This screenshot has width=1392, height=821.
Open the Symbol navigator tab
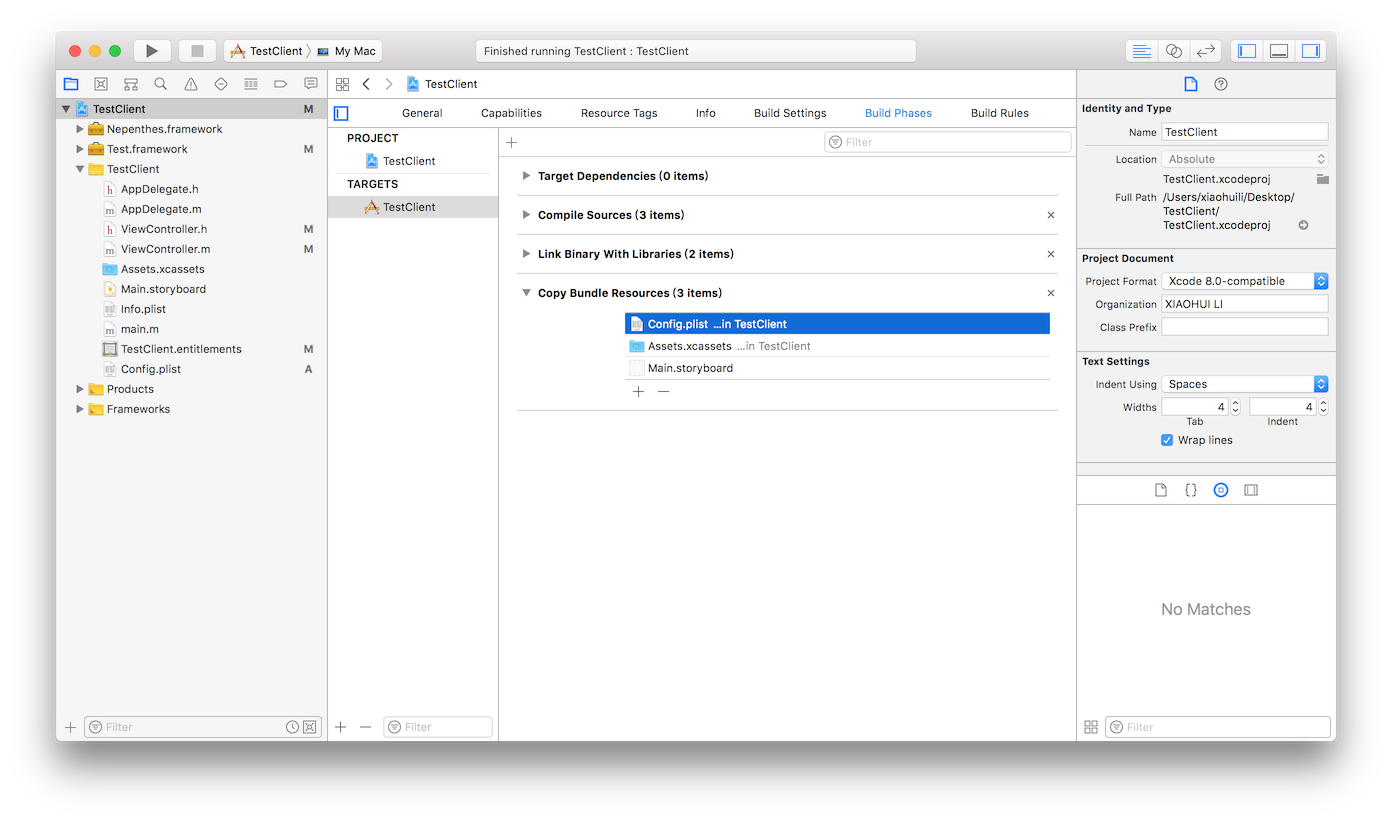131,84
